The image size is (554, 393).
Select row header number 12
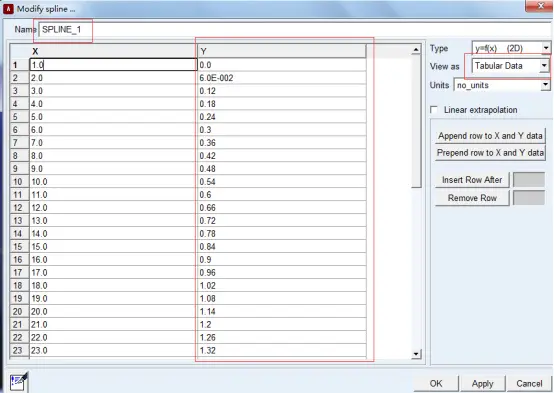(19, 207)
